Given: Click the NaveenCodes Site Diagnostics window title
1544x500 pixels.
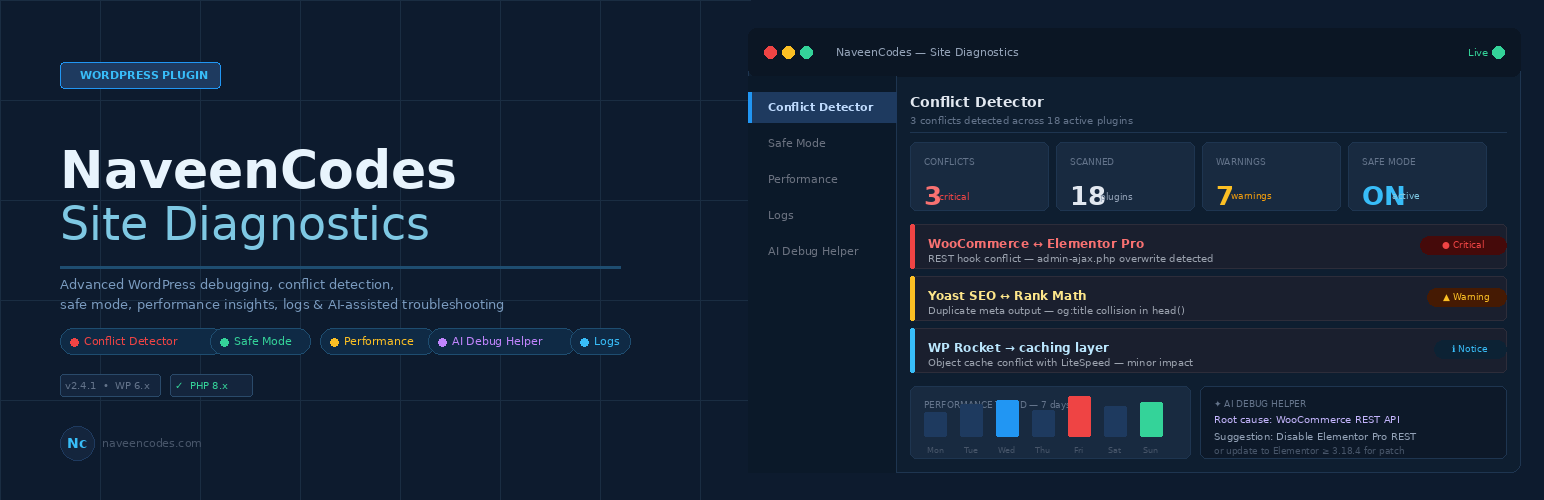Looking at the screenshot, I should point(927,52).
